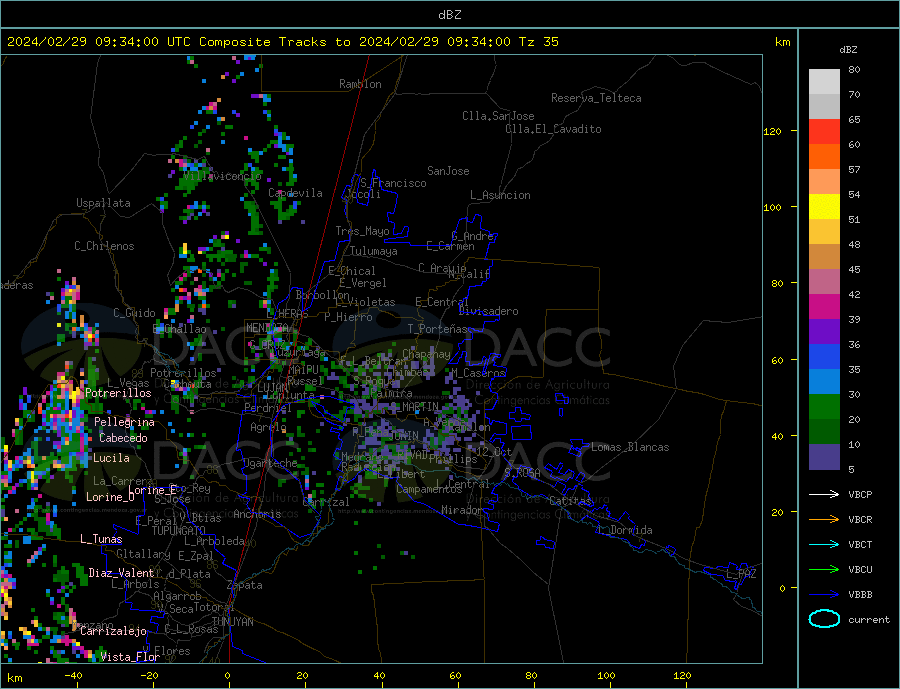Screen dimensions: 900x689
Task: Click the Diaz_Valent map label
Action: 121,573
